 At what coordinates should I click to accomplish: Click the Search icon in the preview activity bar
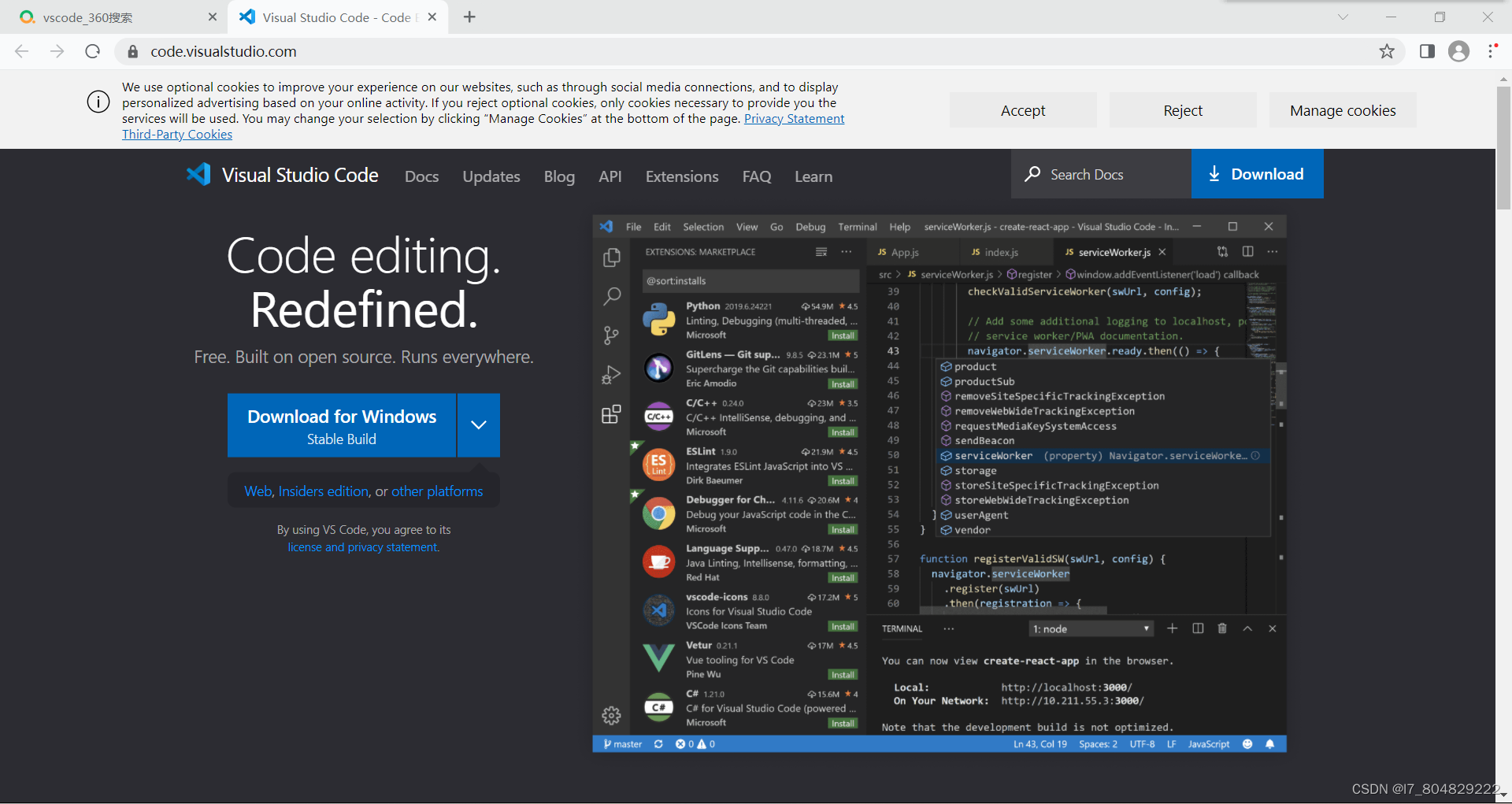[611, 296]
